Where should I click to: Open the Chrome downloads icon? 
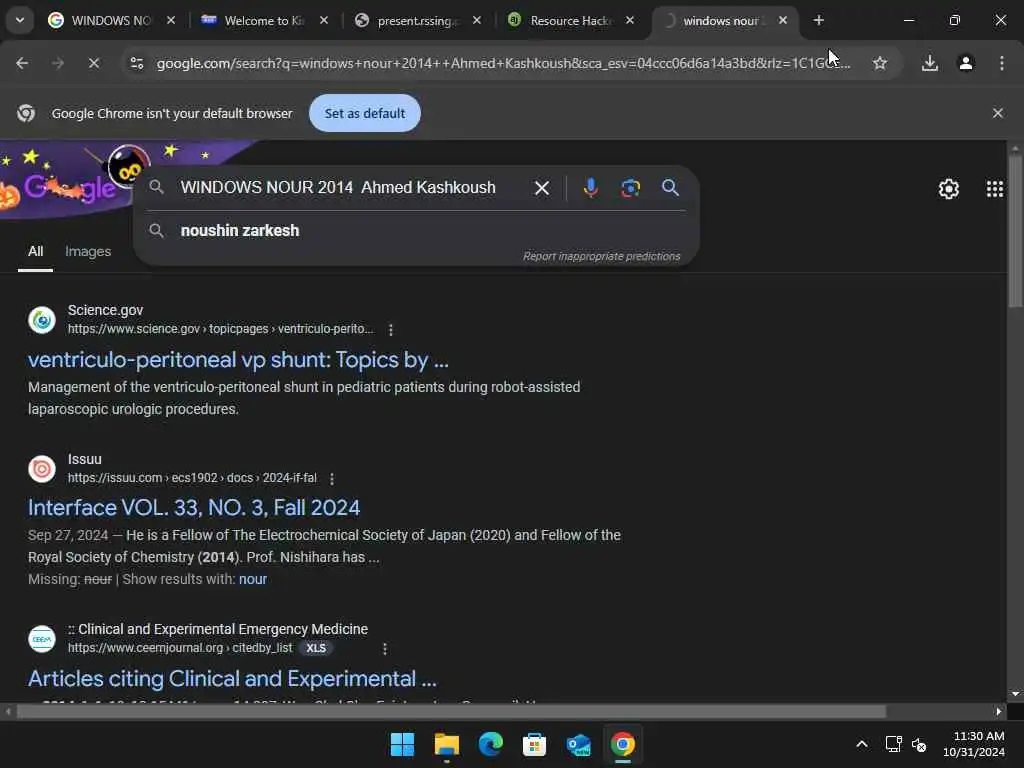coord(929,63)
